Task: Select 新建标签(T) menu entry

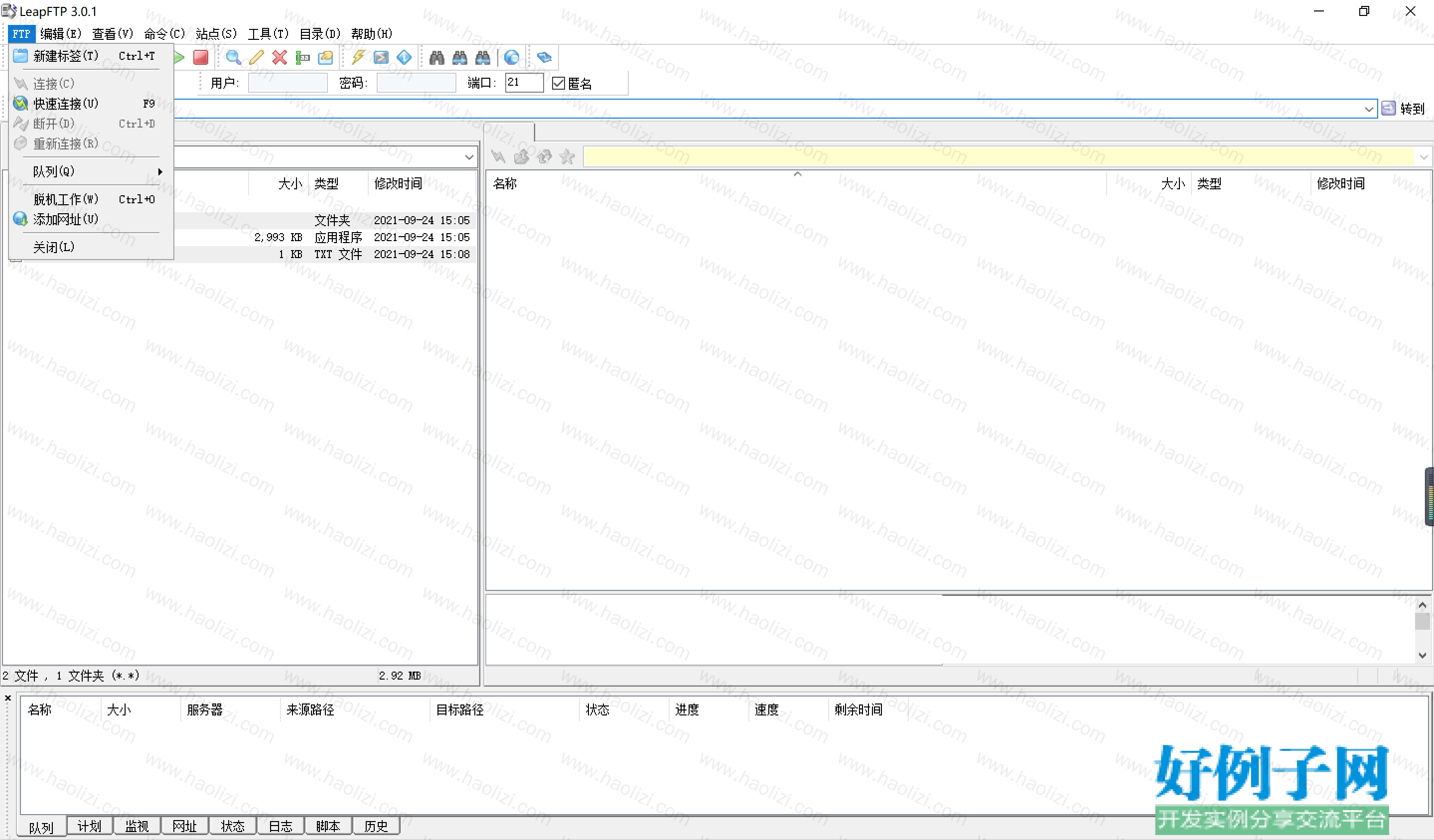Action: [91, 56]
